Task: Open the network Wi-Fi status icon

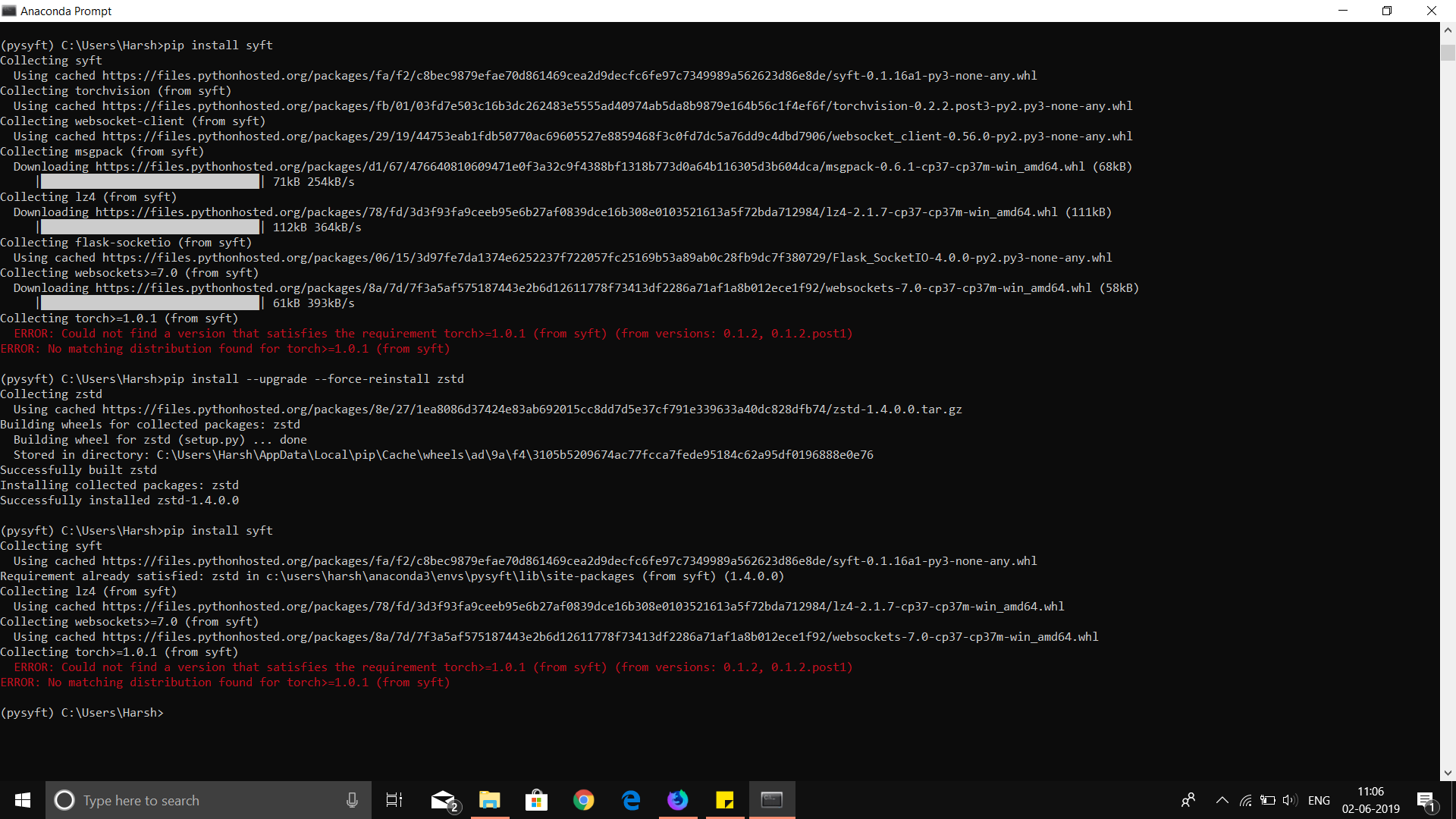Action: pos(1245,800)
